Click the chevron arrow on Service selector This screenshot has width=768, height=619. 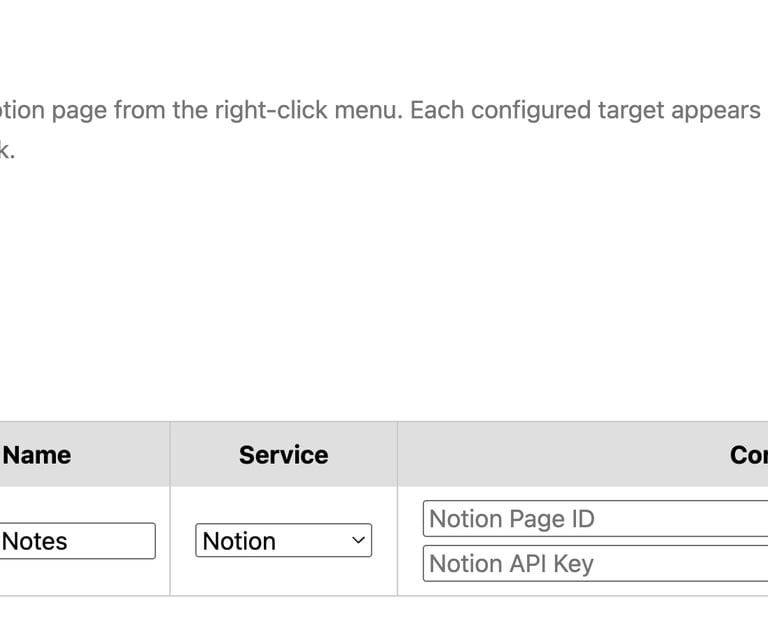click(359, 541)
